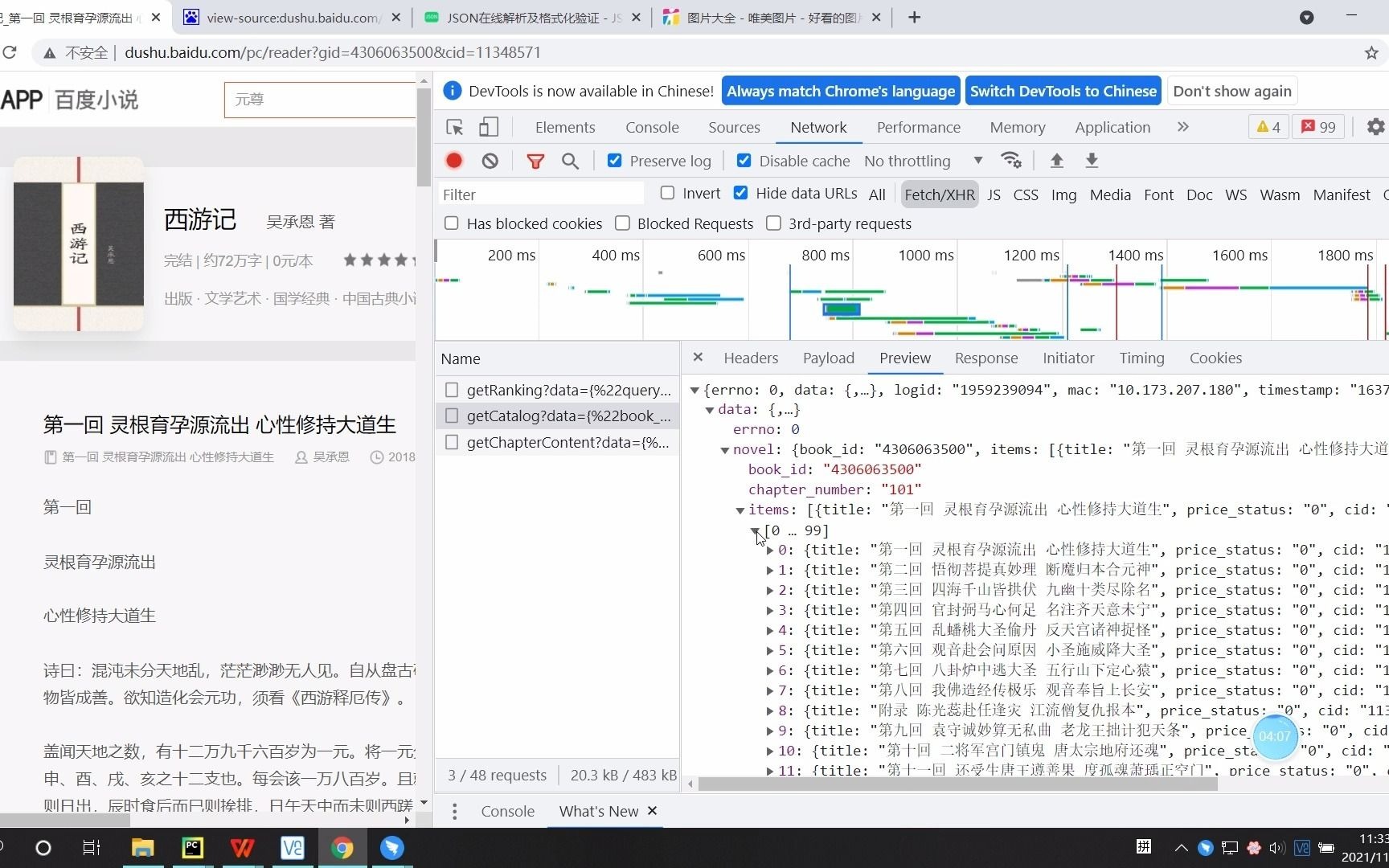
Task: Check Blocked Requests option
Action: [x=622, y=223]
